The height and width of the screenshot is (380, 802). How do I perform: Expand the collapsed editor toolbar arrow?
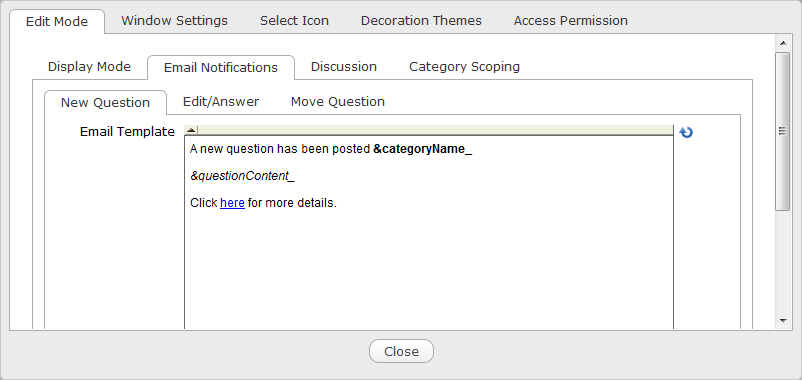click(x=191, y=130)
